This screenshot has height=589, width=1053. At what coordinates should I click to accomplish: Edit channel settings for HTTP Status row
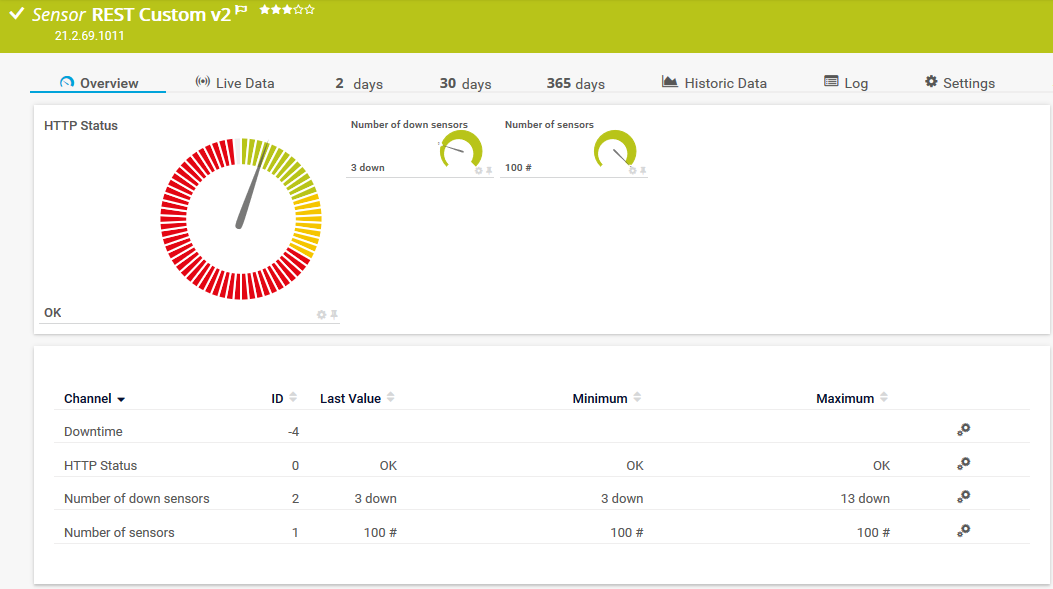point(963,464)
